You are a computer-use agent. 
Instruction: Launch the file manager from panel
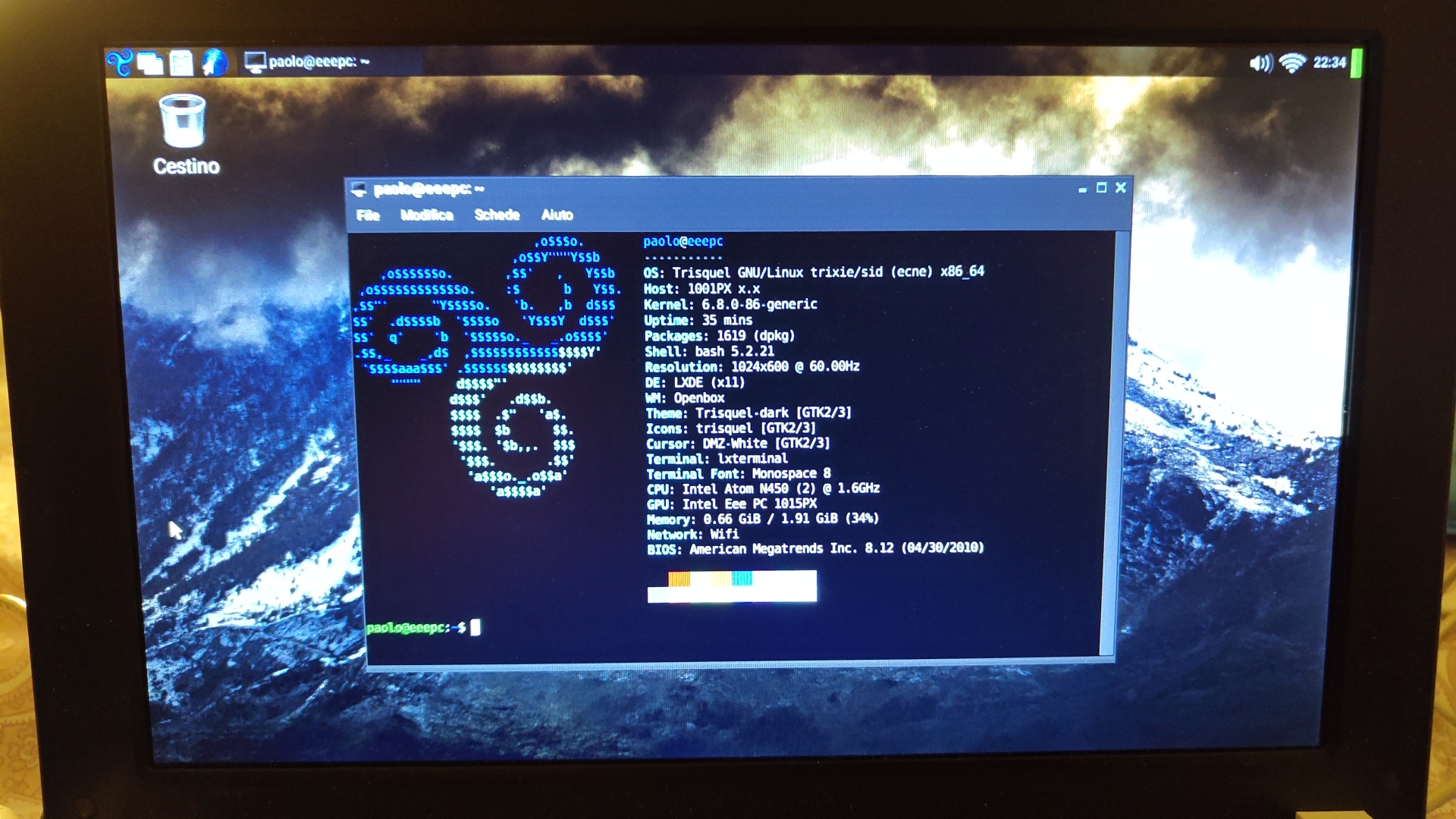pyautogui.click(x=181, y=63)
